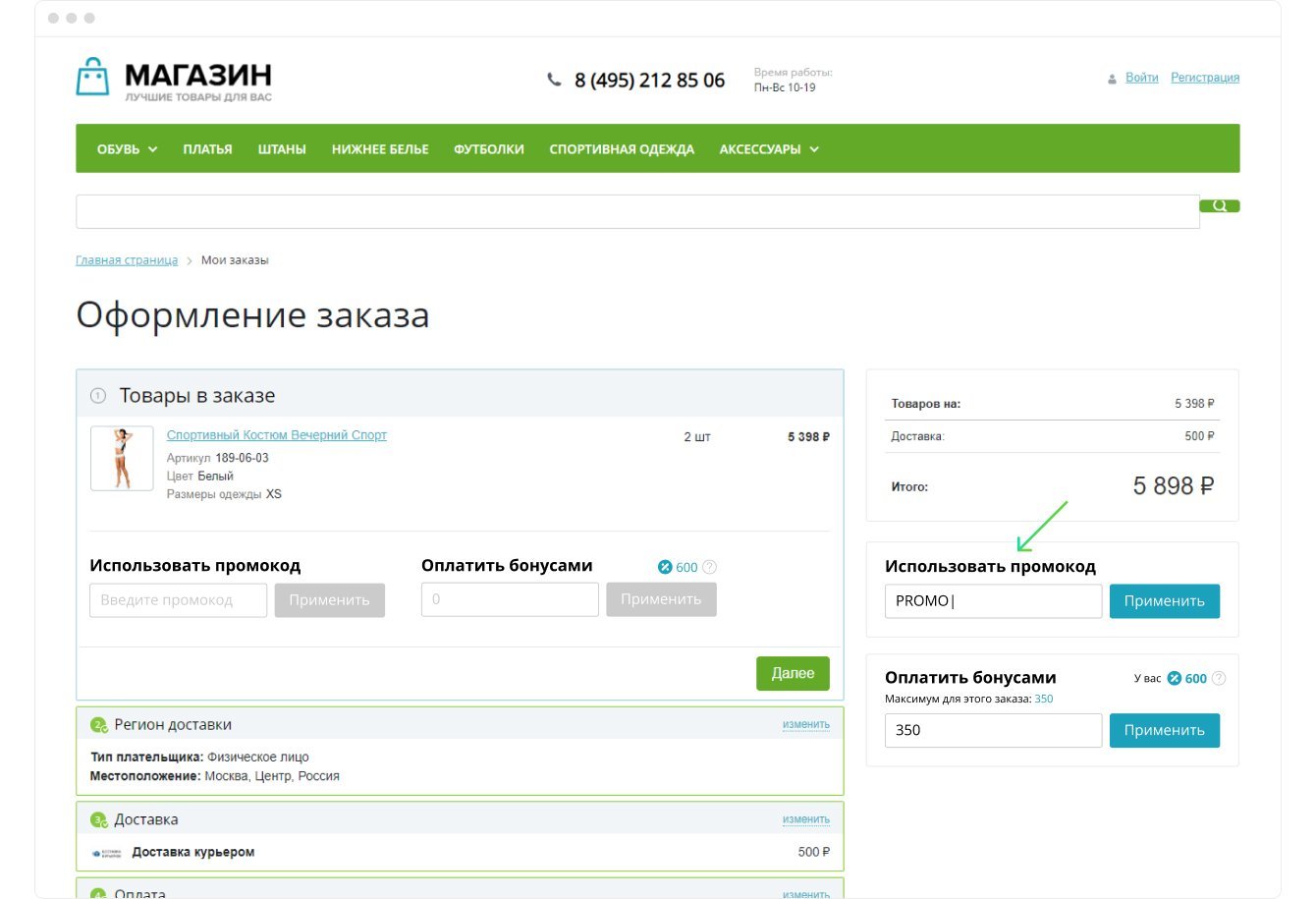This screenshot has width=1316, height=899.
Task: Click the breadcrumb arrow separator before Мои заказы
Action: (190, 261)
